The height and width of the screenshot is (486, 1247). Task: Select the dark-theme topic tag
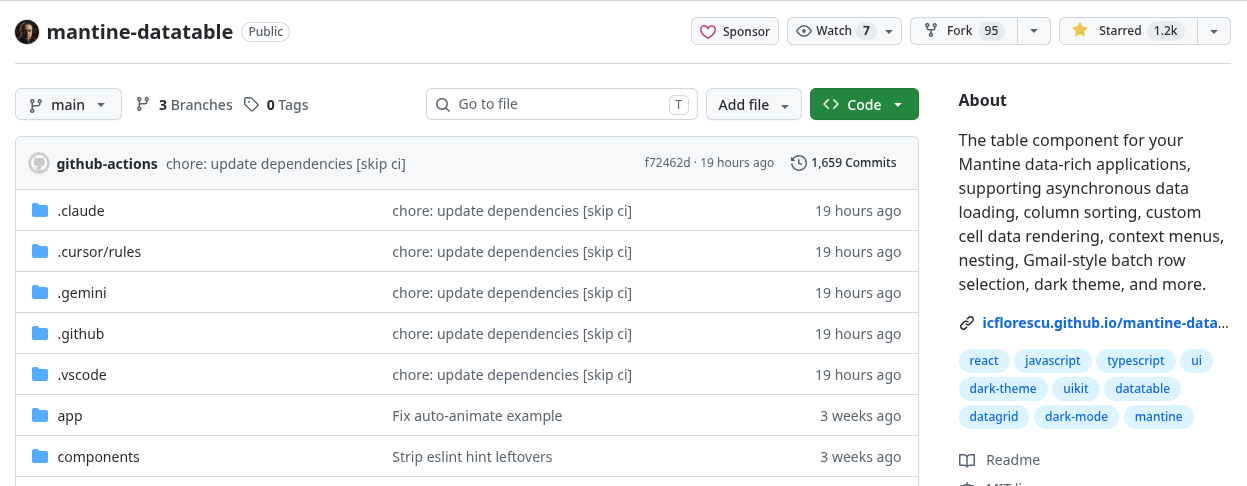pos(1003,389)
